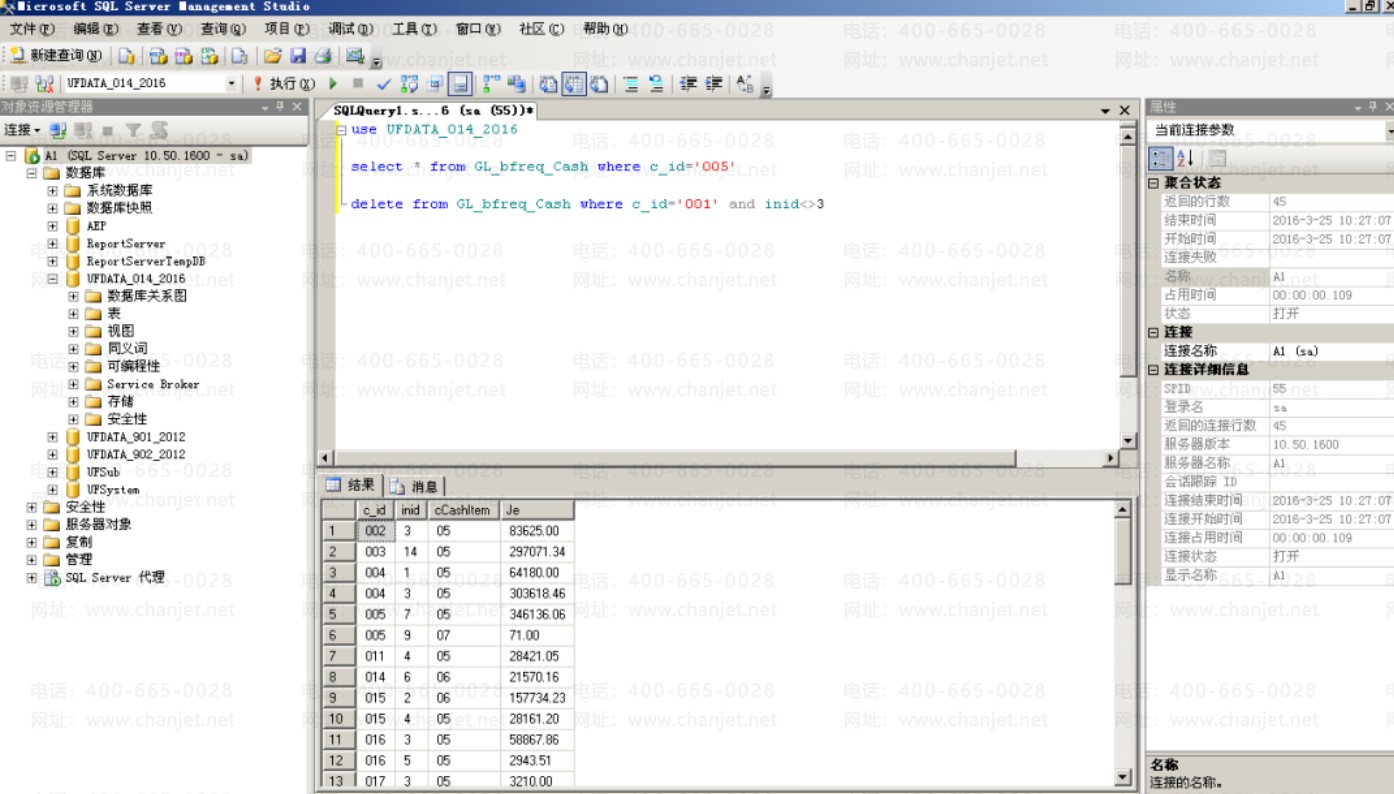
Task: Open the 查询(Q) menu
Action: (223, 29)
